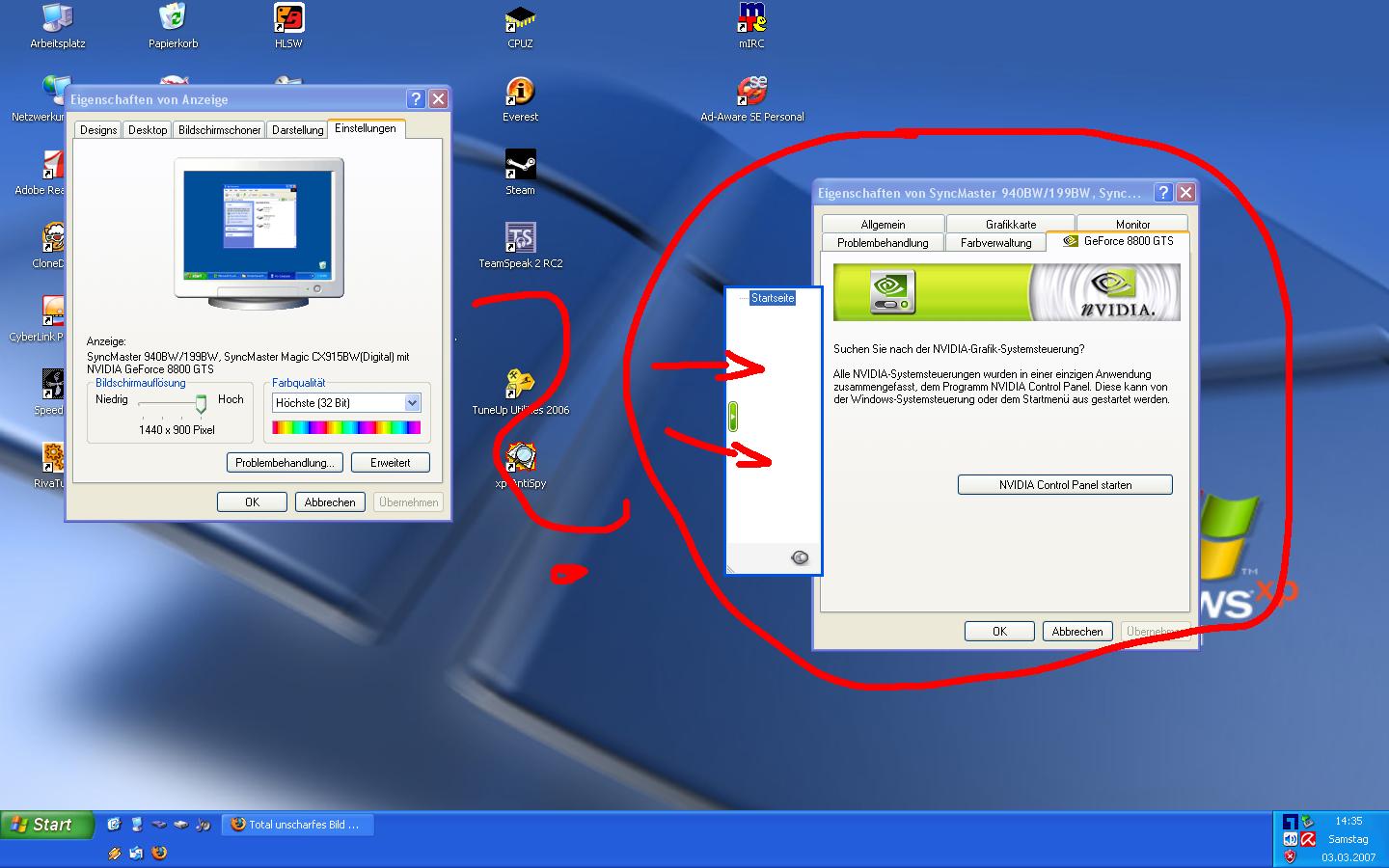Click the color spectrum bar under Farbqualität
The height and width of the screenshot is (868, 1389).
[346, 427]
